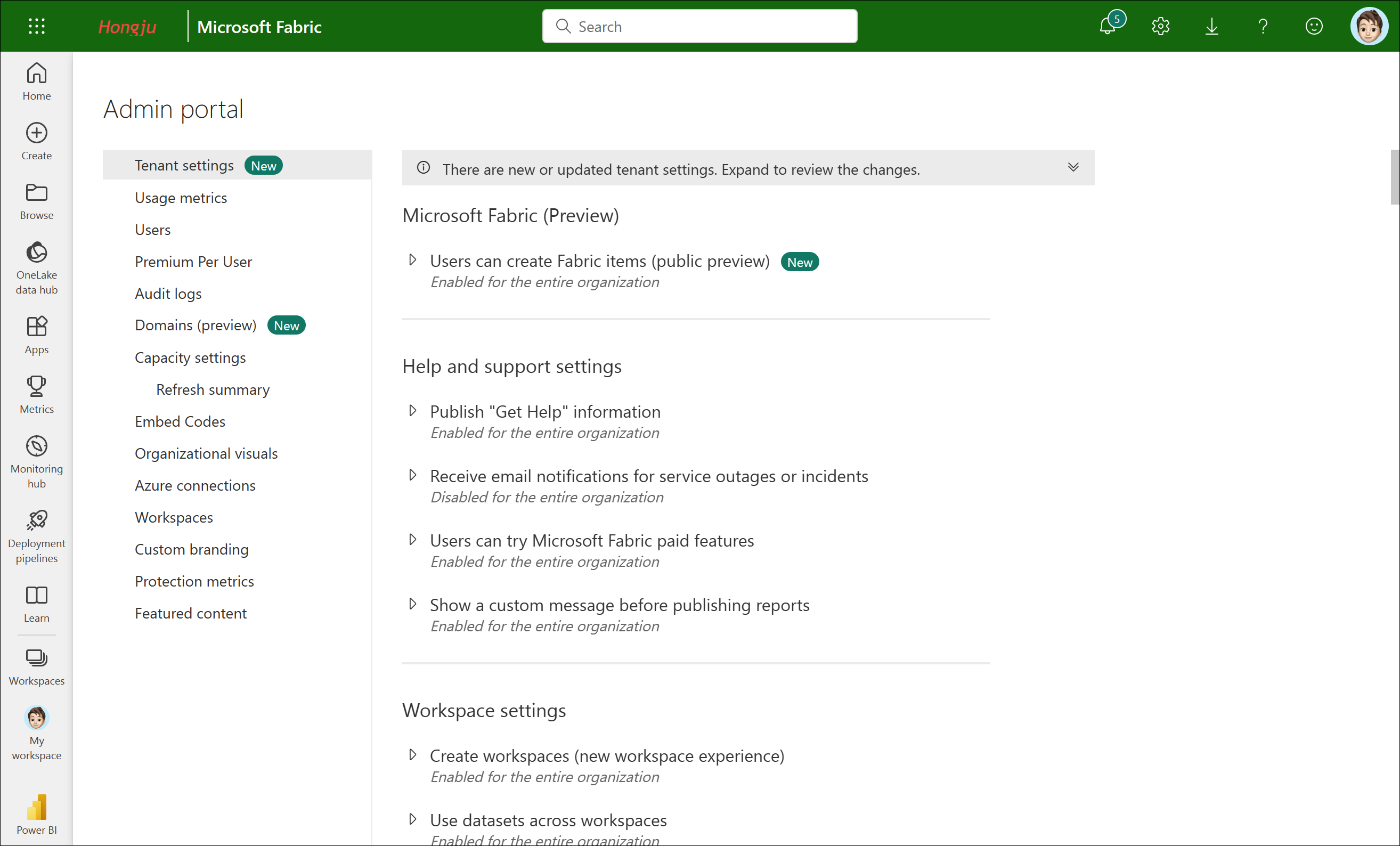
Task: Open the user profile avatar at top right
Action: [x=1369, y=26]
